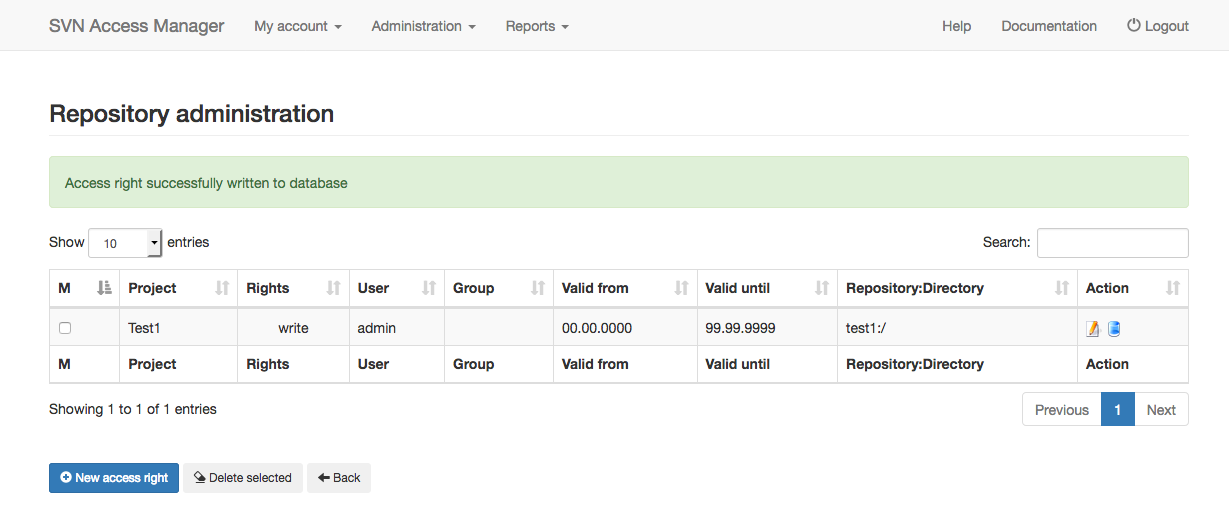This screenshot has height=512, width=1229.
Task: Expand the My account menu
Action: (298, 26)
